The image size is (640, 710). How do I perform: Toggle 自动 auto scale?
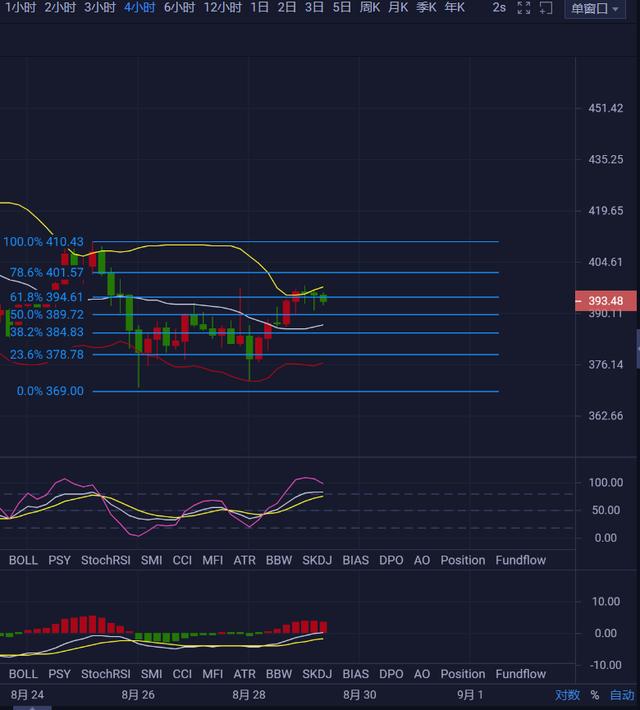(x=622, y=695)
